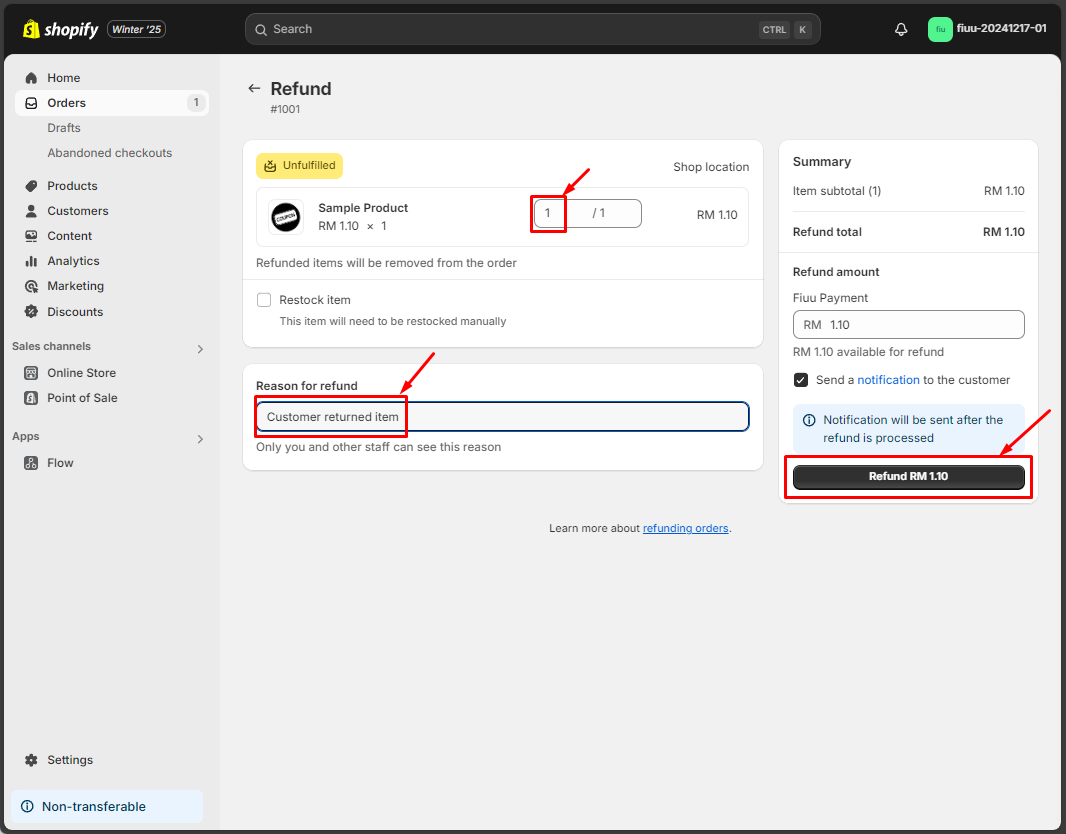Click the Point of Sale icon

point(31,398)
